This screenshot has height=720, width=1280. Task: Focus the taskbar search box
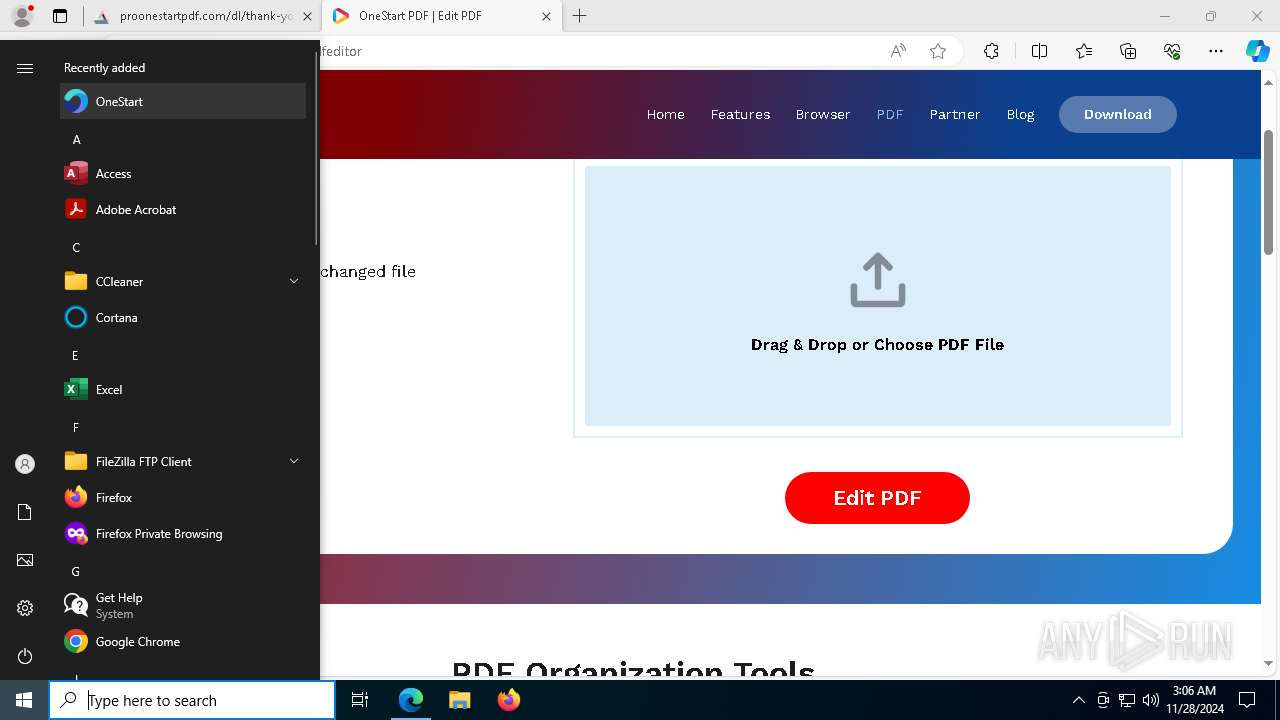192,700
